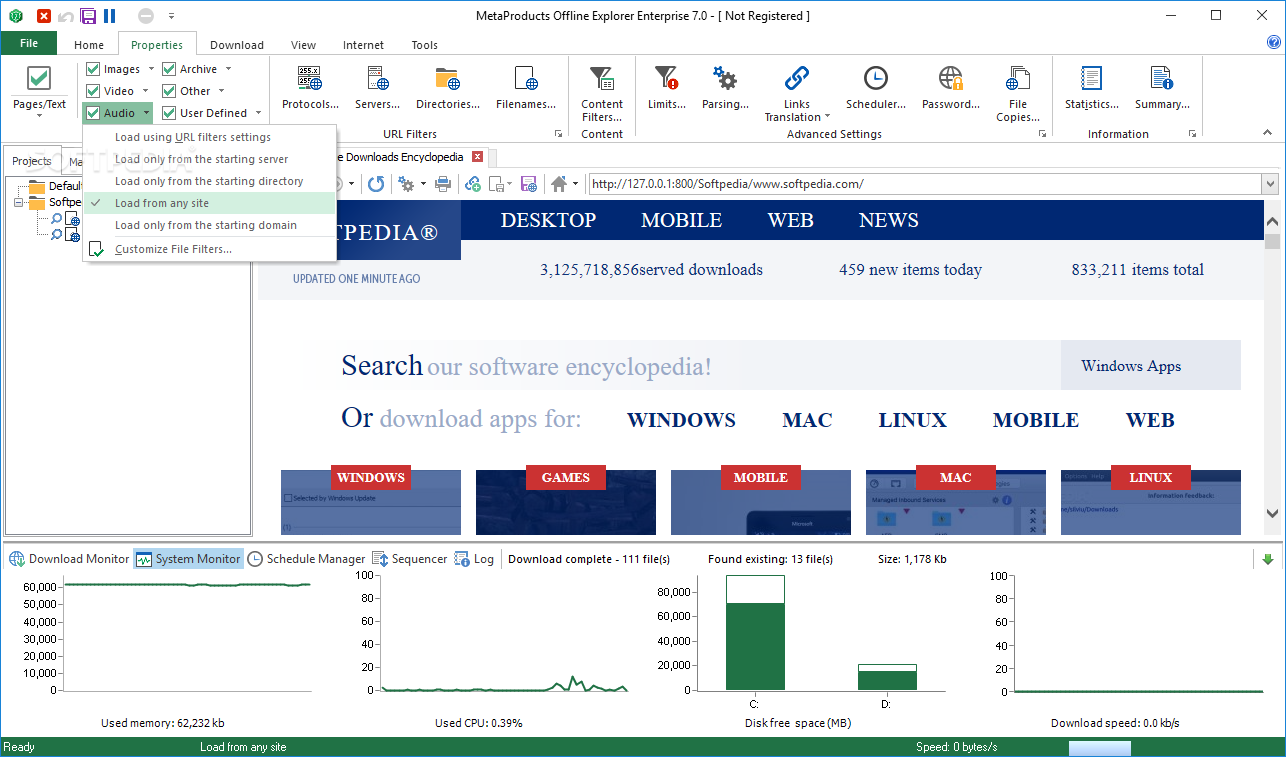Select Load only from the starting domain

click(x=210, y=225)
